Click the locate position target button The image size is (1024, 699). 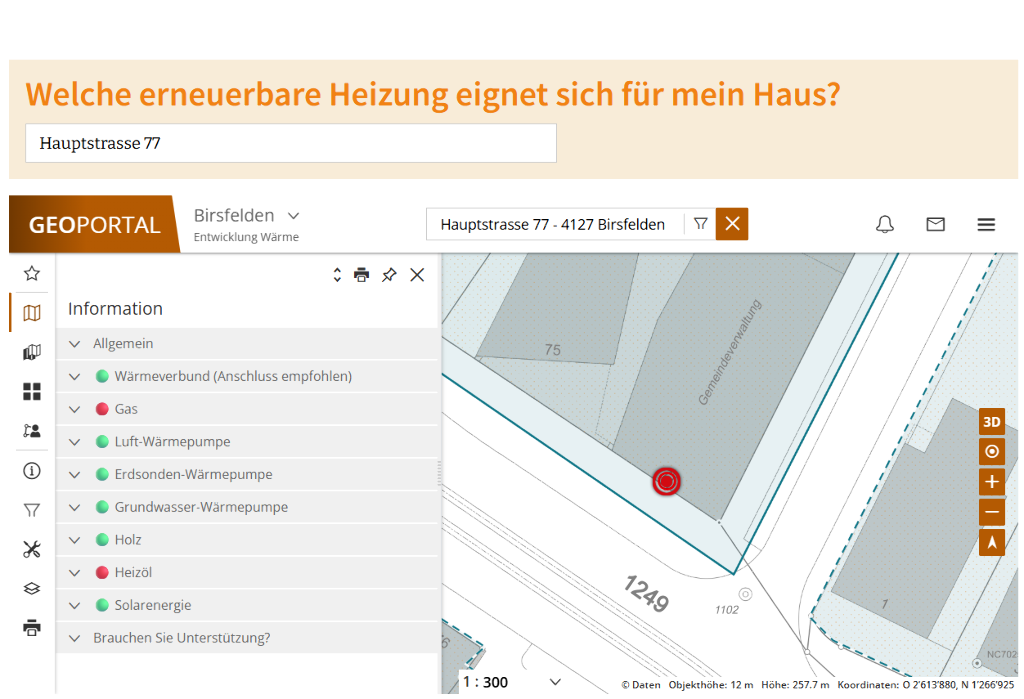(x=991, y=452)
